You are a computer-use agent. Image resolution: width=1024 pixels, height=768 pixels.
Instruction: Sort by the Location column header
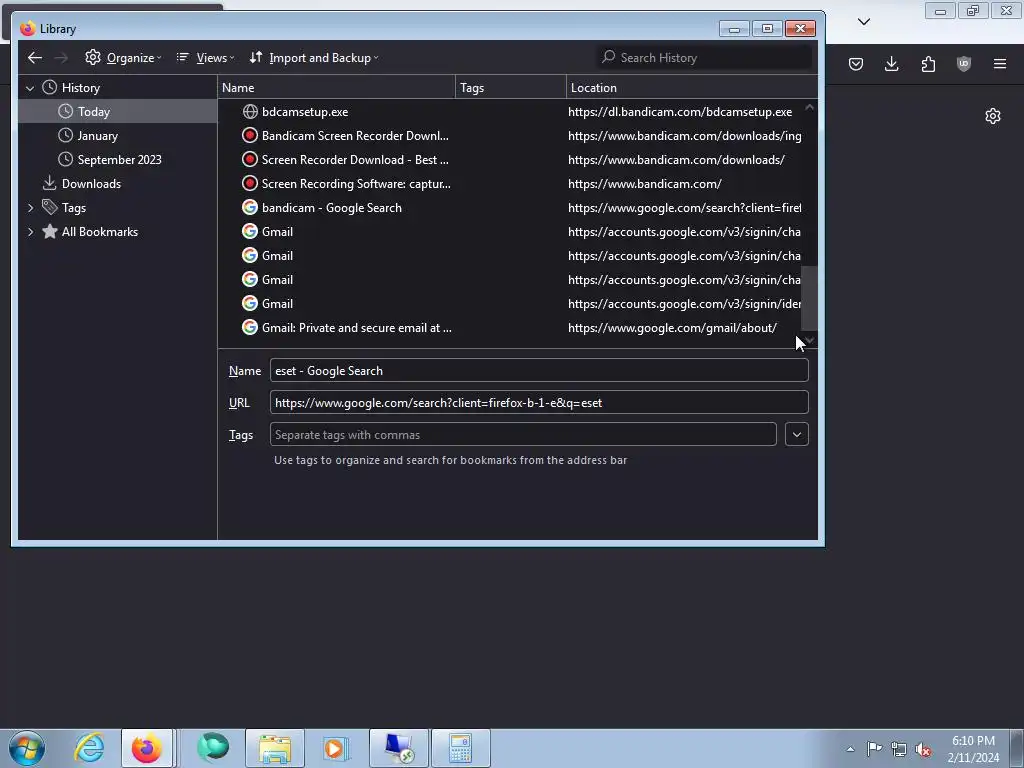(692, 88)
